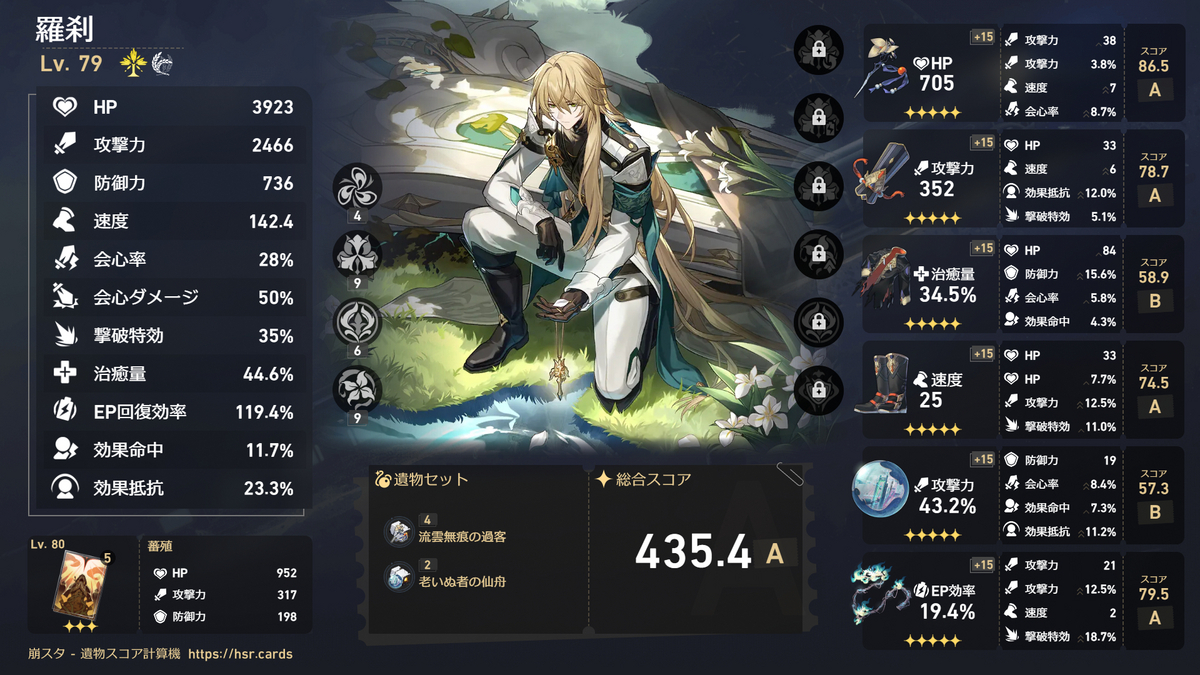Screen dimensions: 1200x675
Task: Click the topmost locked eidolon icon
Action: [x=818, y=50]
